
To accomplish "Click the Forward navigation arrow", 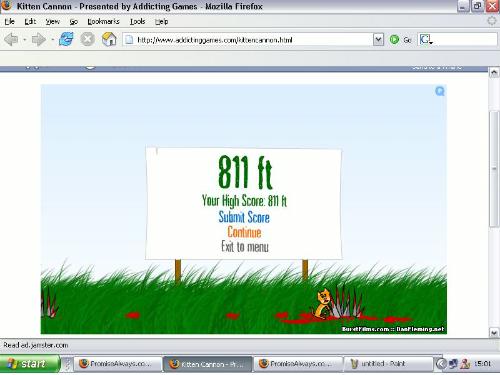I will tap(38, 40).
